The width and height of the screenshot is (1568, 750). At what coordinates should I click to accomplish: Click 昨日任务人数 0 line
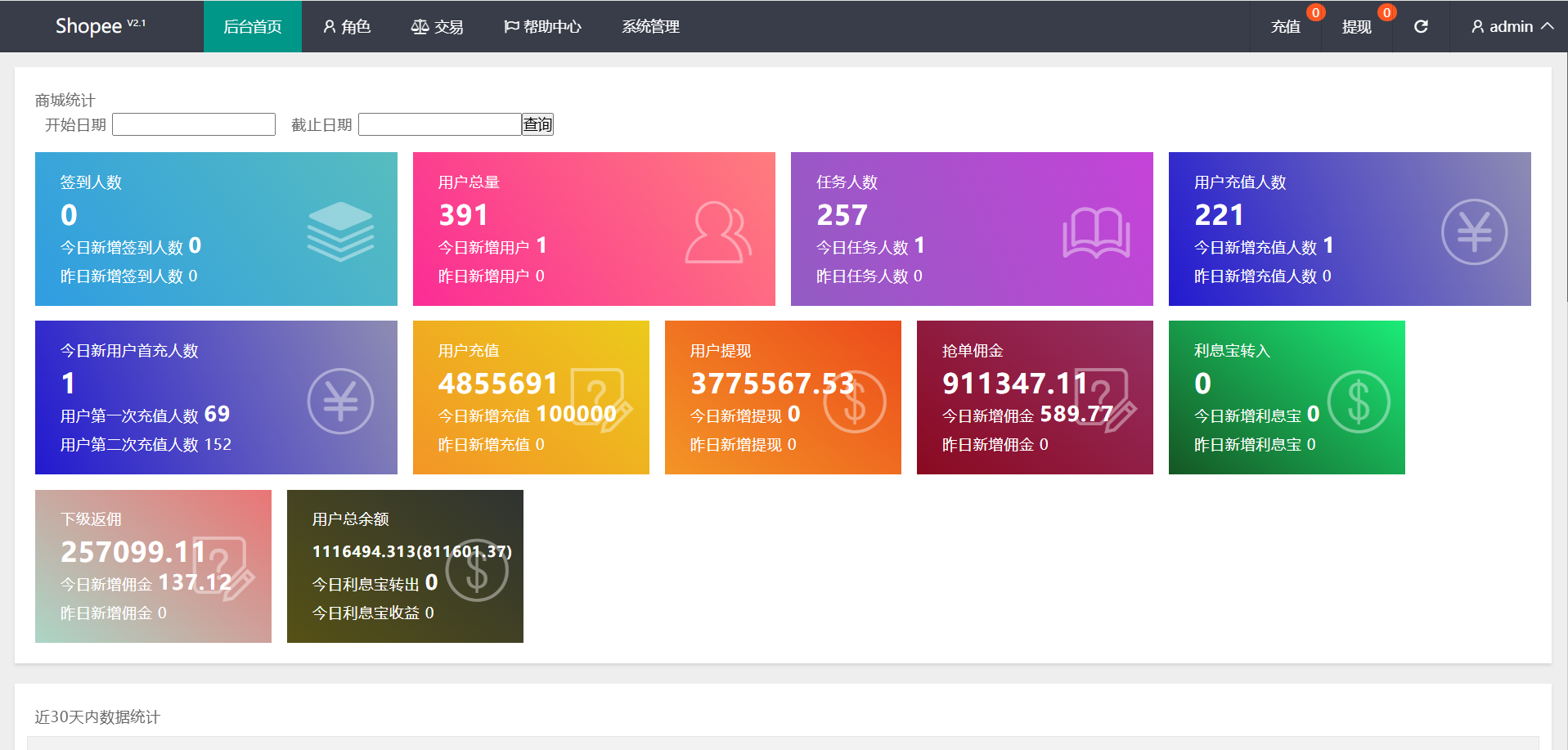click(x=869, y=276)
